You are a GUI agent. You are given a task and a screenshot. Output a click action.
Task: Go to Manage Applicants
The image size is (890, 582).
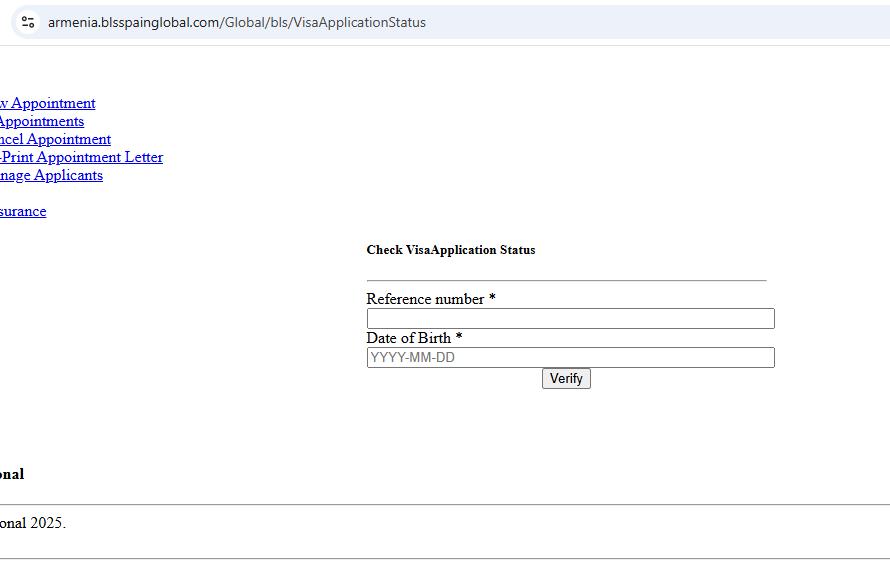tap(51, 175)
